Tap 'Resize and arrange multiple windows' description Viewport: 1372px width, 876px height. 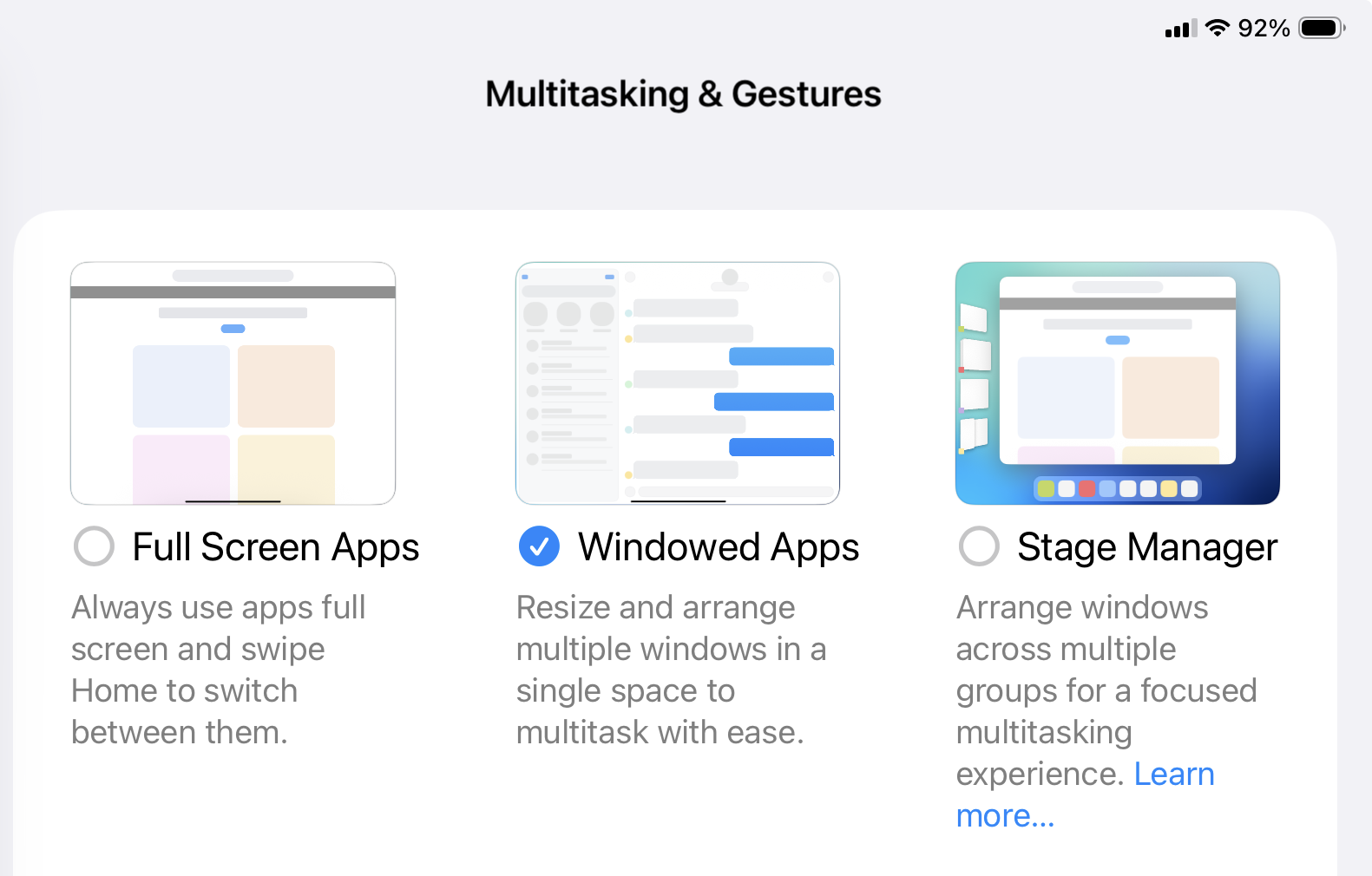pos(671,670)
